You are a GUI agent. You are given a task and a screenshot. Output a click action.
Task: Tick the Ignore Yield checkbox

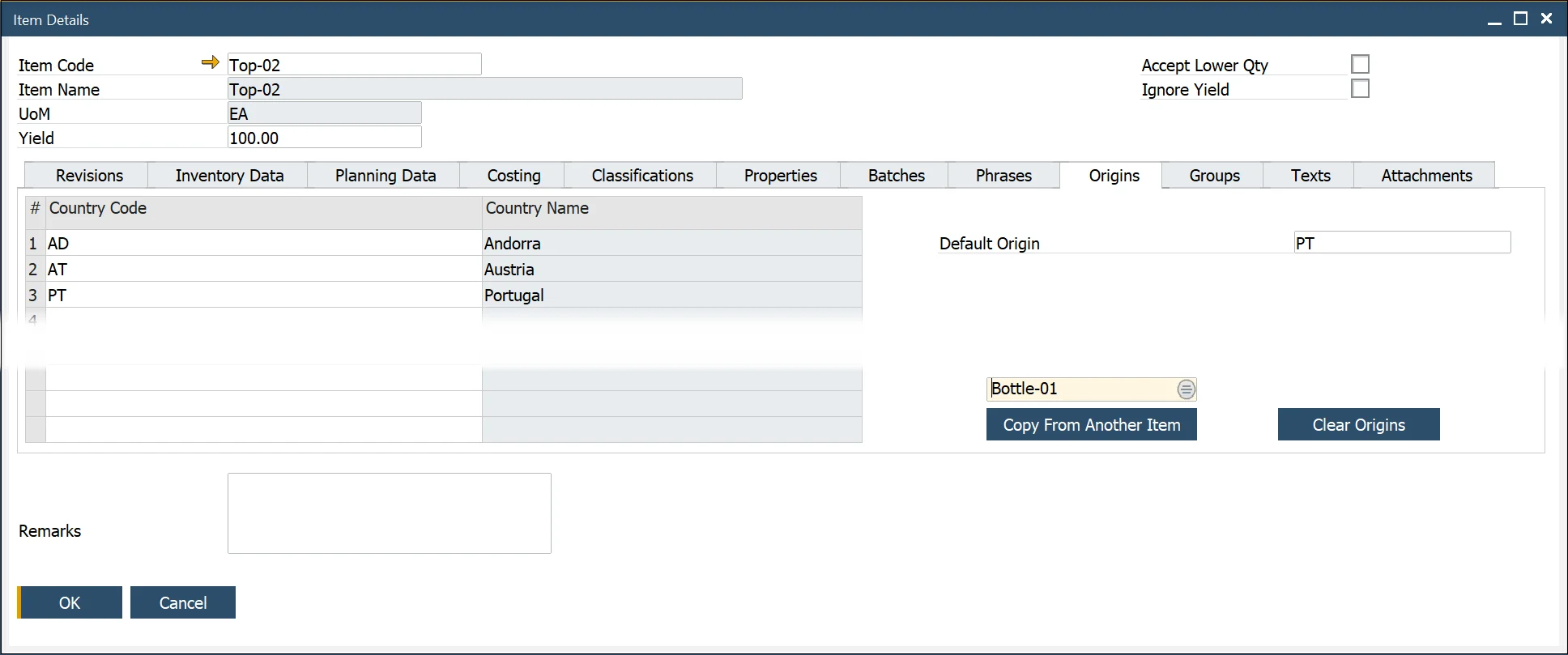pos(1360,89)
